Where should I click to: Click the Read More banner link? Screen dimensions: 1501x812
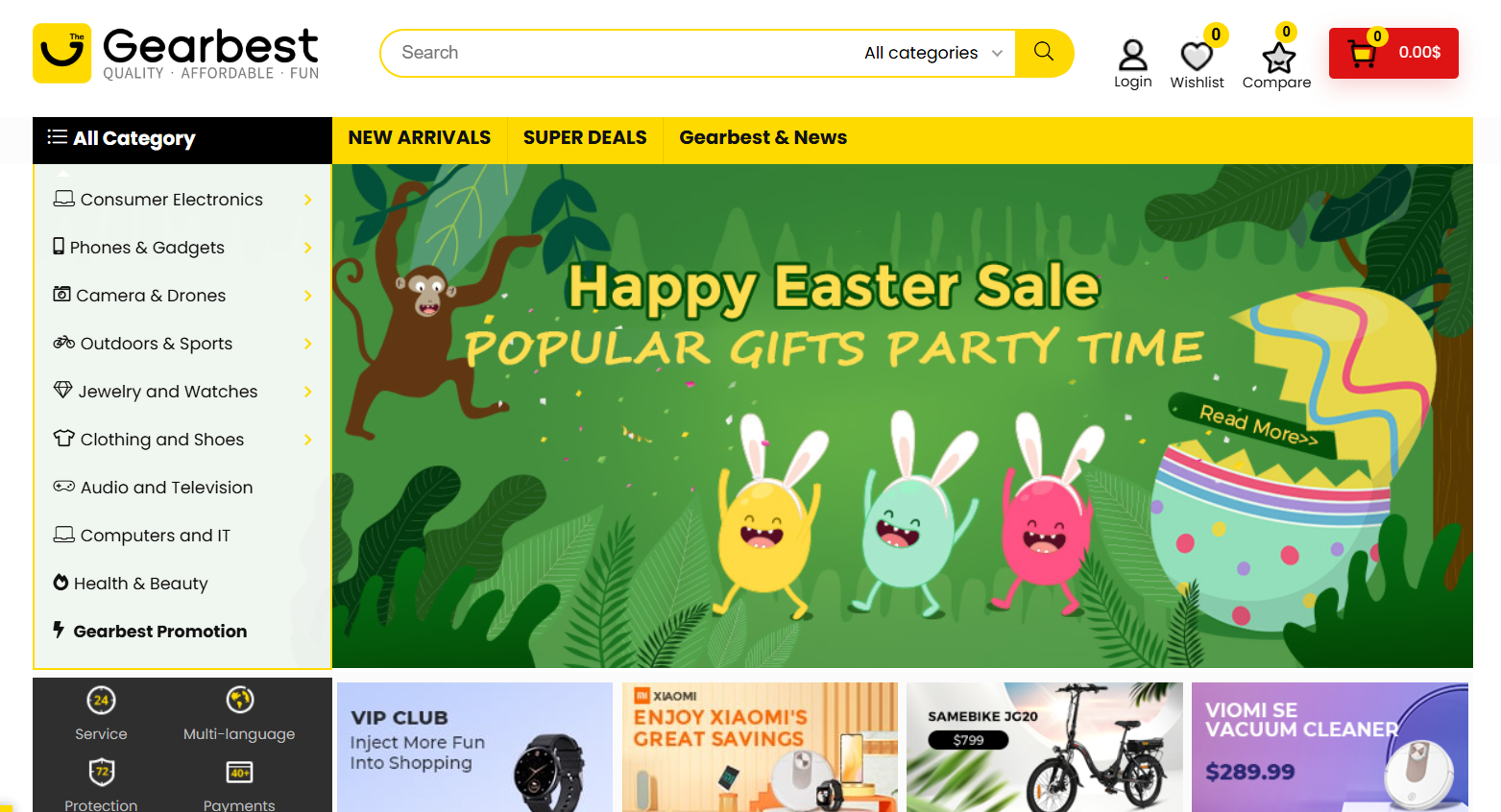tap(1257, 424)
